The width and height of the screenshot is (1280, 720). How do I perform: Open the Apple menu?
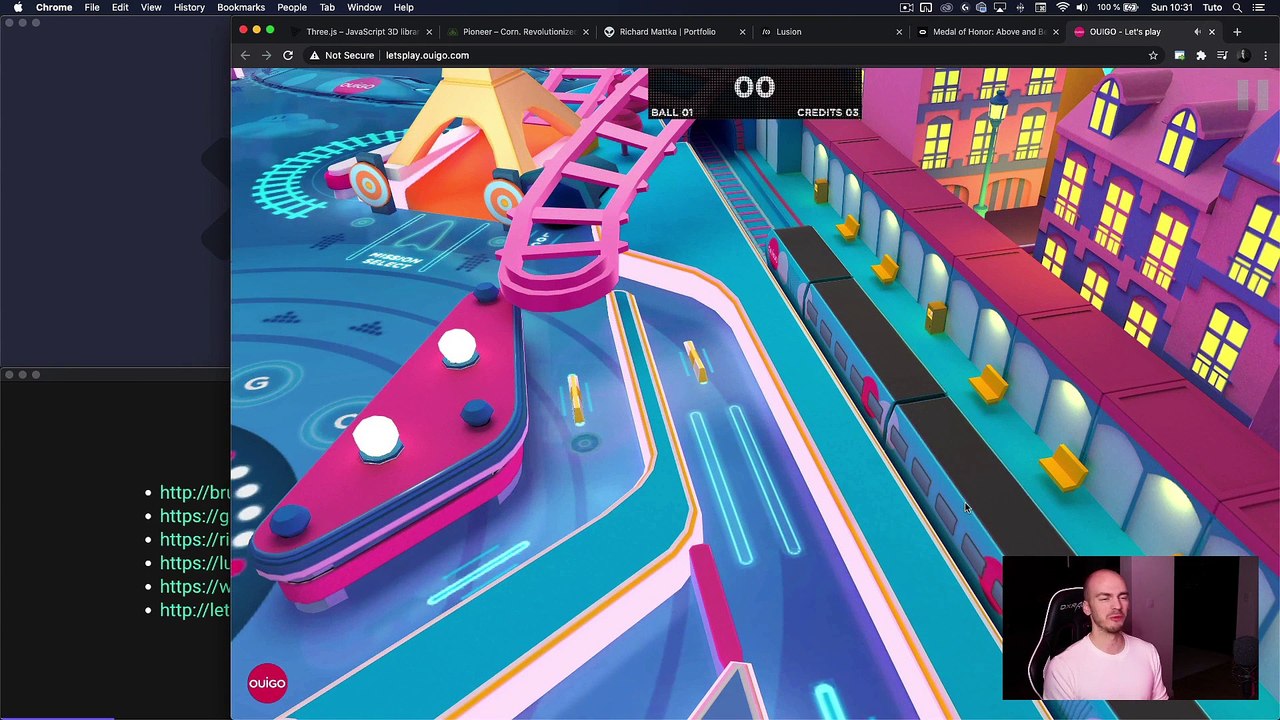point(18,7)
